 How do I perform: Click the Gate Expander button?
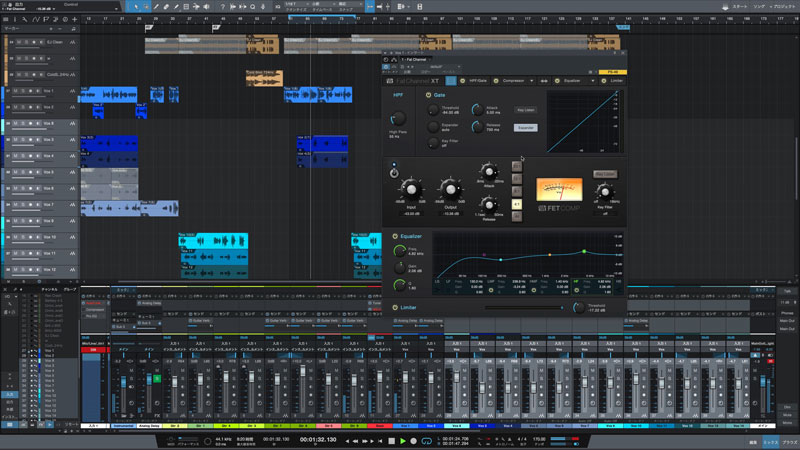point(526,128)
